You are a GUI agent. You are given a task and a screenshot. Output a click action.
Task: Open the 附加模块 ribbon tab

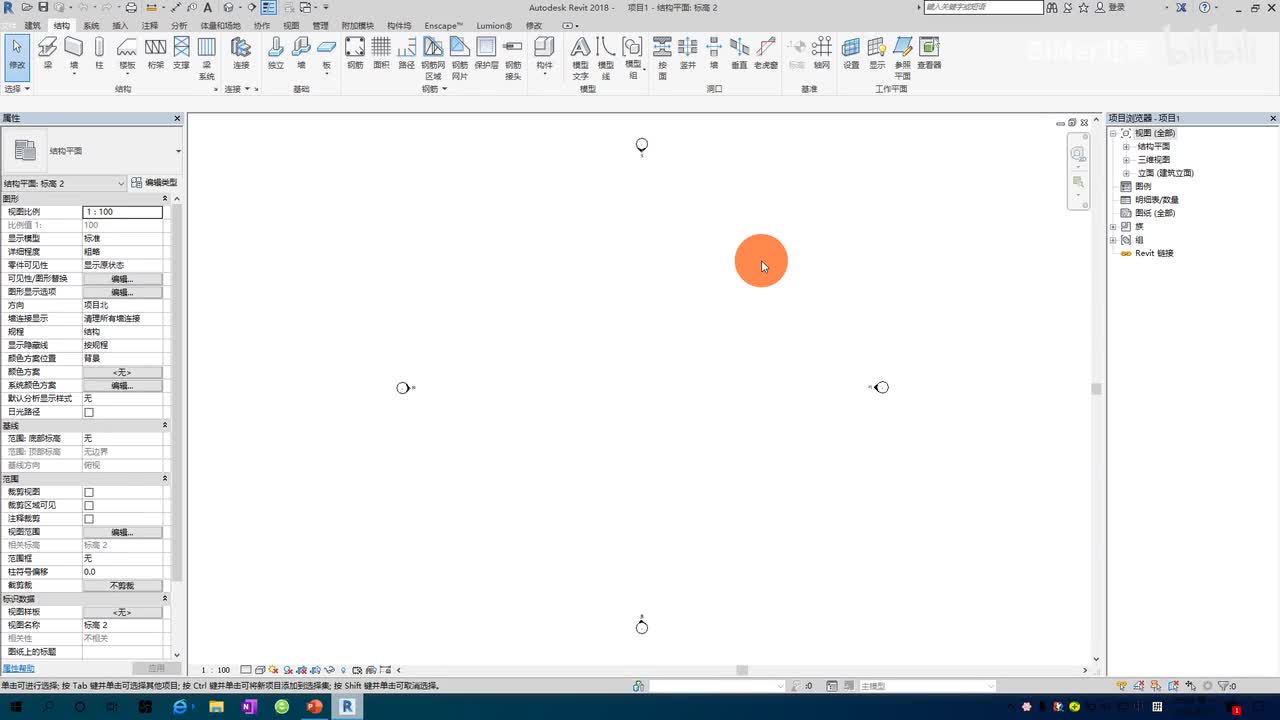pyautogui.click(x=358, y=25)
